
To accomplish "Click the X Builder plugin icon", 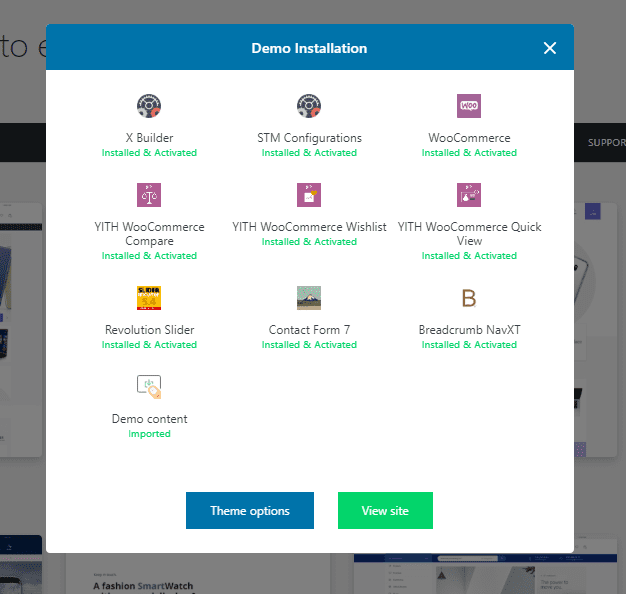I will (x=149, y=106).
